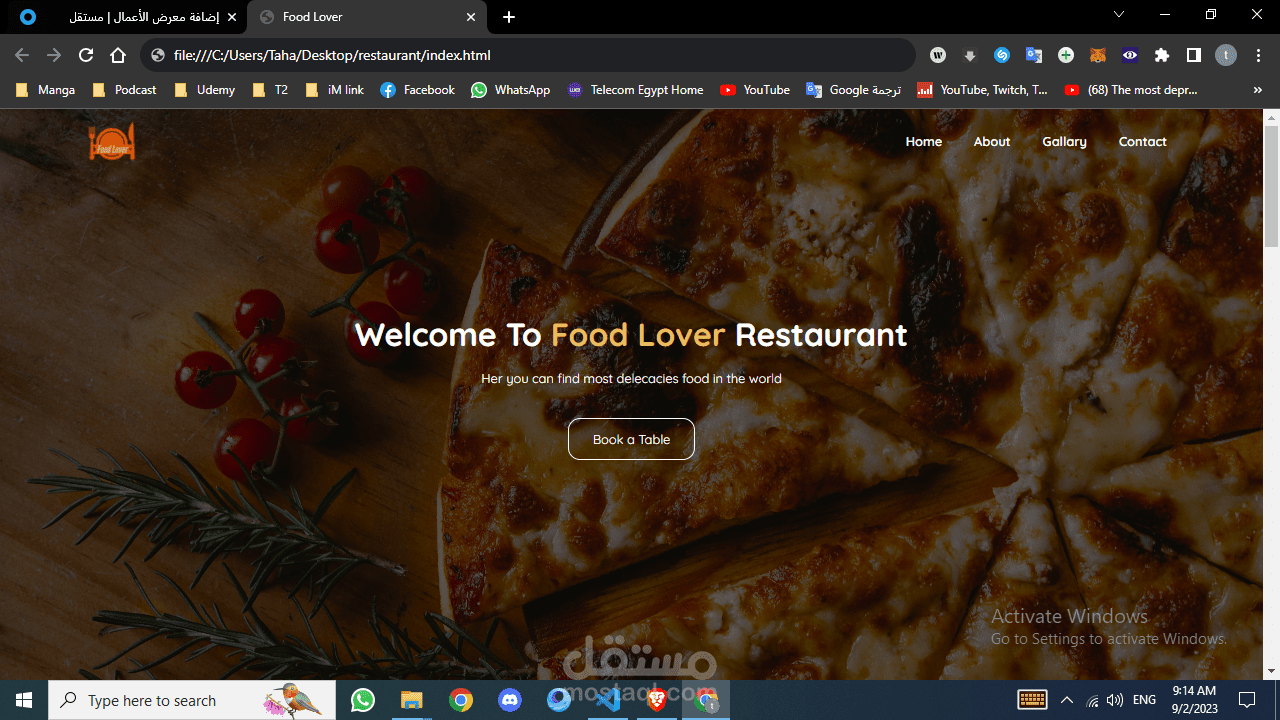Open the Chrome three-dot menu
This screenshot has width=1280, height=720.
click(1259, 55)
